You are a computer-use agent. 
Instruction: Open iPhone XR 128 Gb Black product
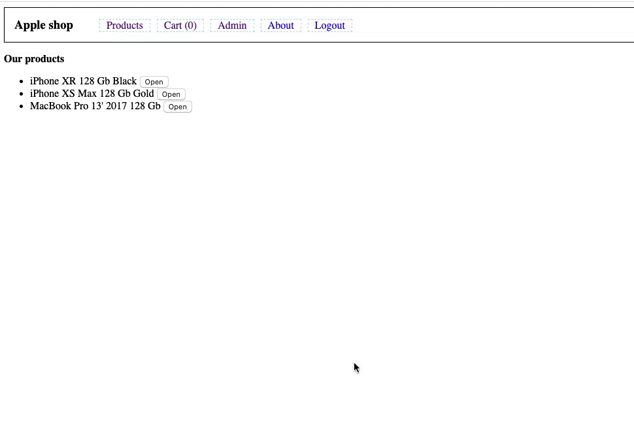(154, 82)
